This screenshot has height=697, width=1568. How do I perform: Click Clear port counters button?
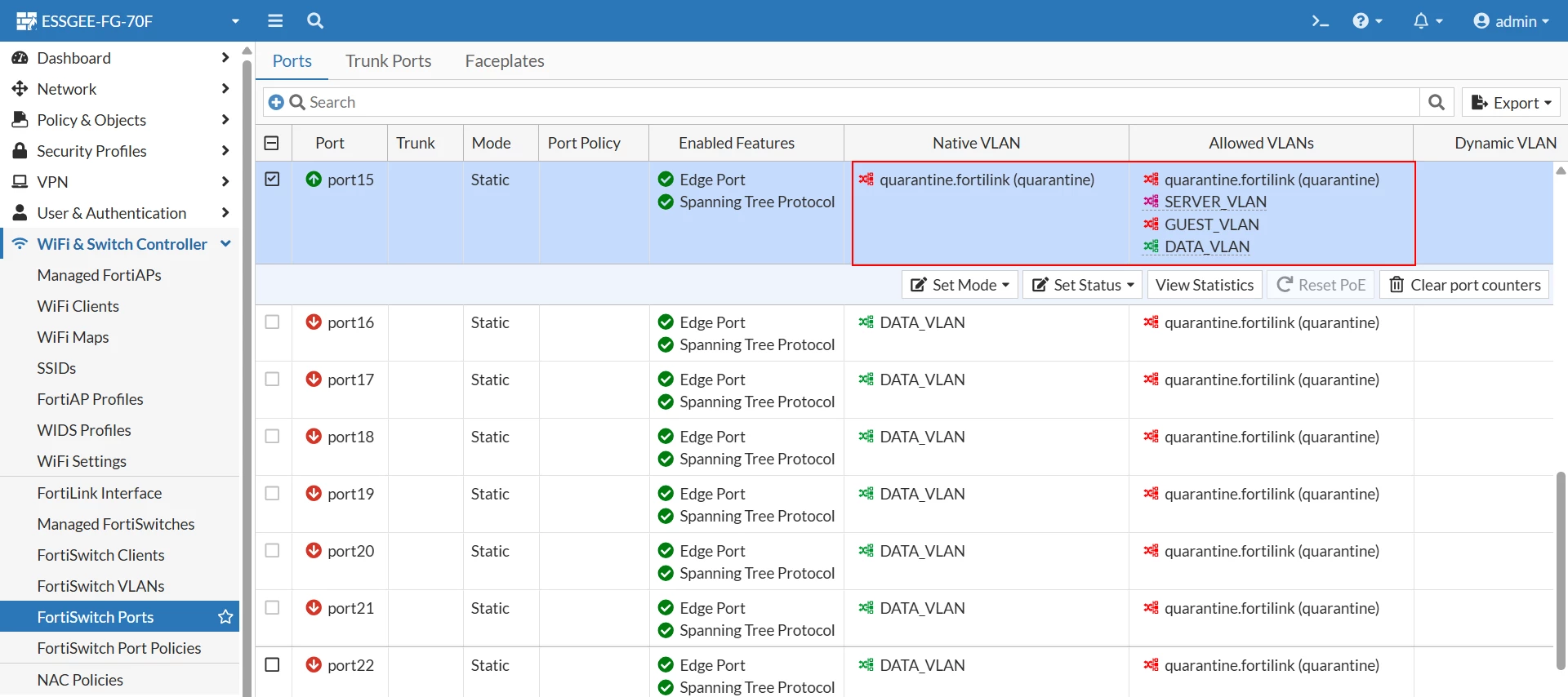click(1464, 285)
